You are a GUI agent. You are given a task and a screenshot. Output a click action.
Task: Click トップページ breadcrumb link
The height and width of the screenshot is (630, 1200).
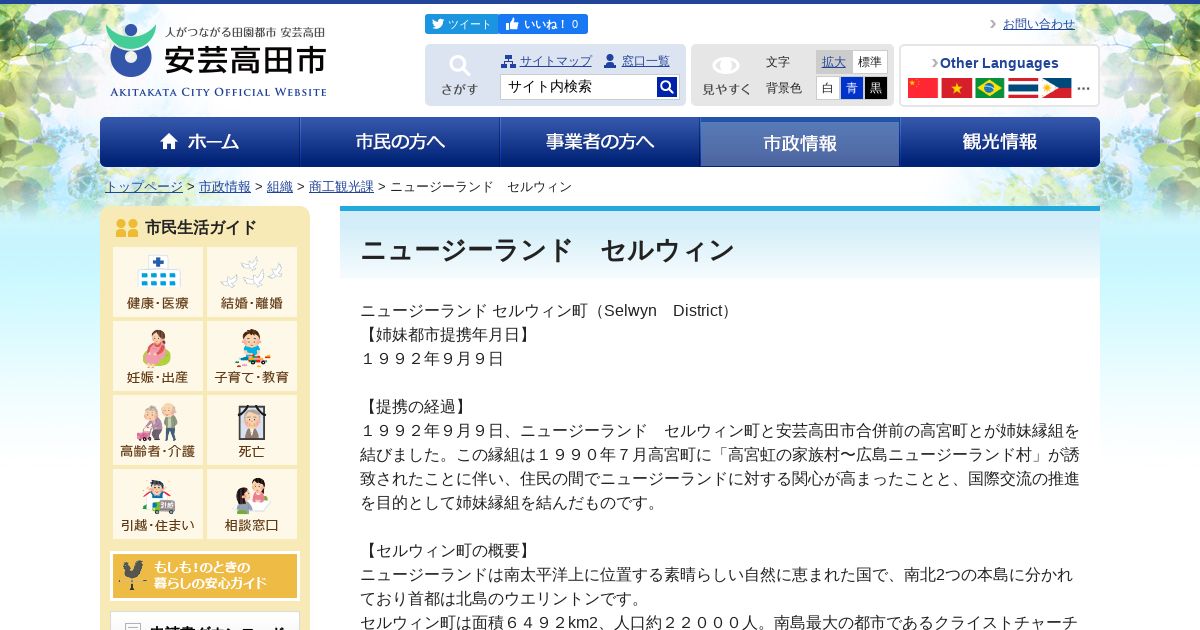point(144,187)
